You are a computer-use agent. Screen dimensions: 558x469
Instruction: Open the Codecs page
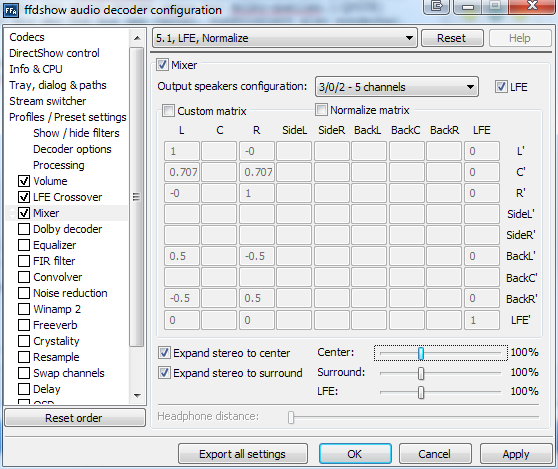27,37
